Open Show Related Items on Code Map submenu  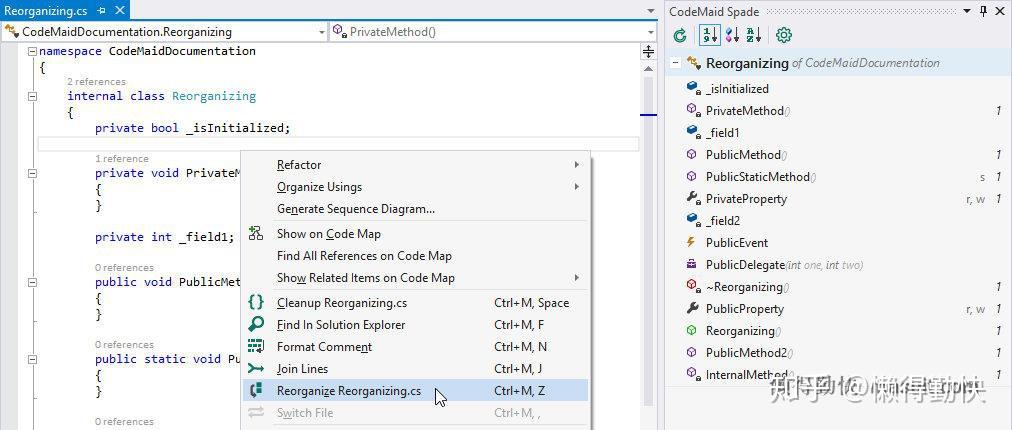point(416,278)
